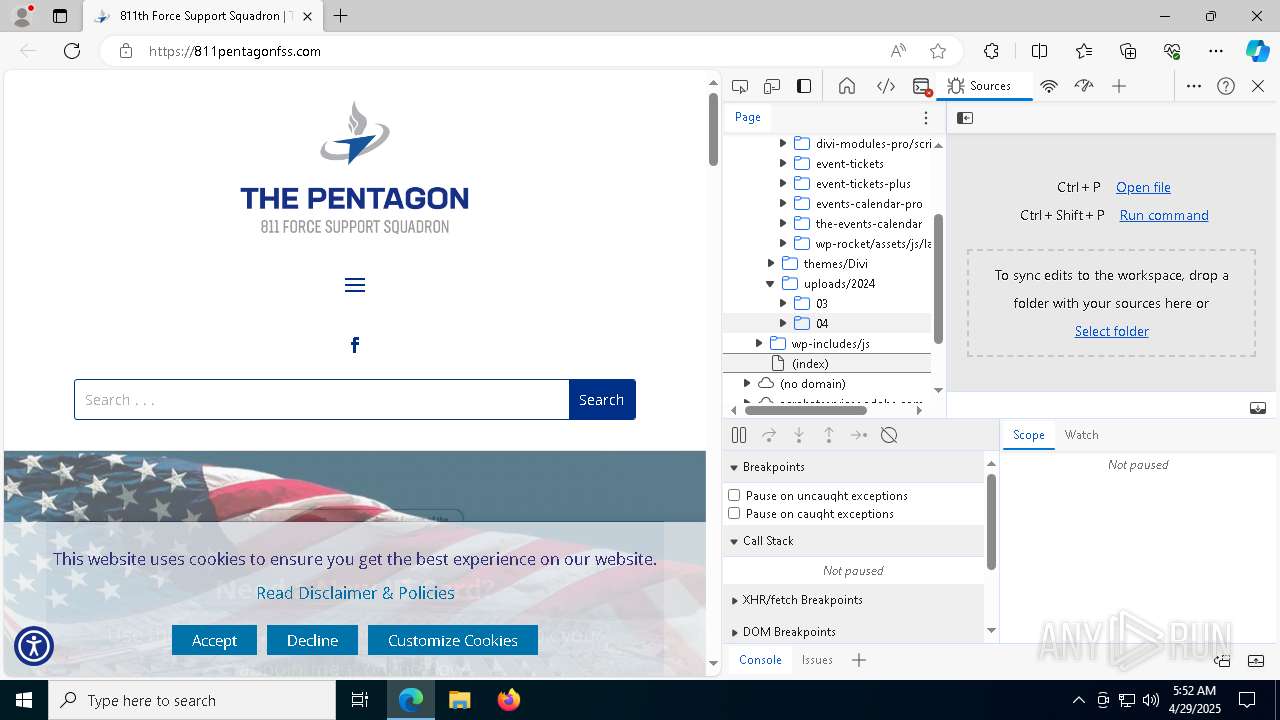Open DevTools Welcome home tool
The height and width of the screenshot is (720, 1280).
tap(847, 86)
